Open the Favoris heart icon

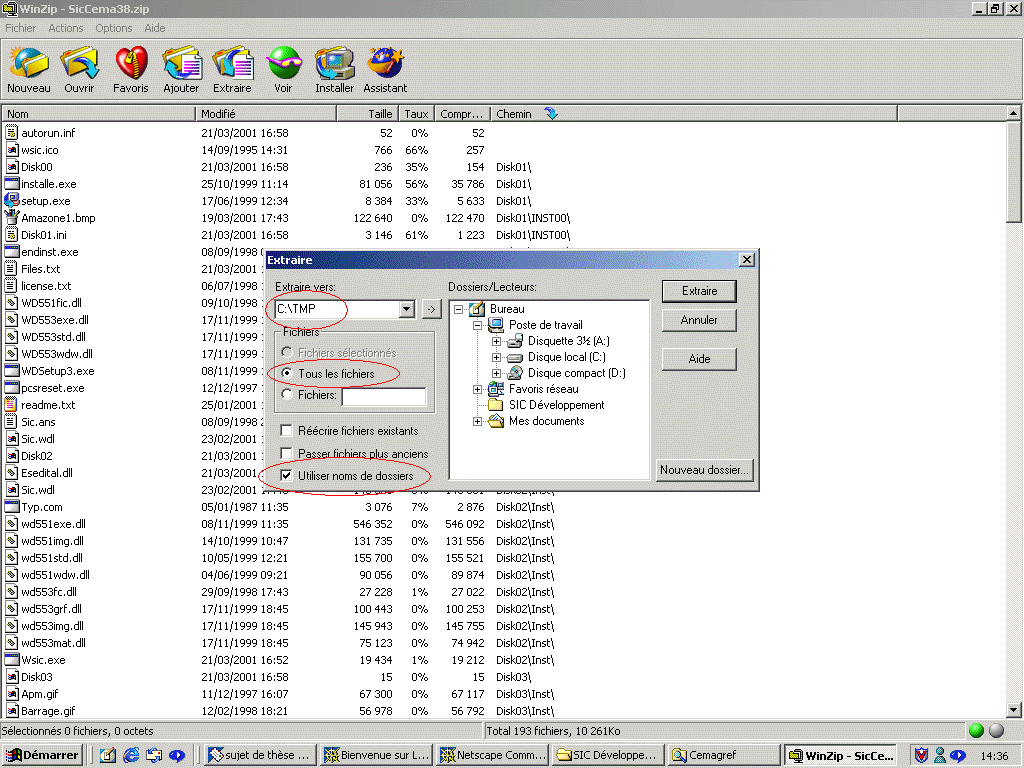131,63
